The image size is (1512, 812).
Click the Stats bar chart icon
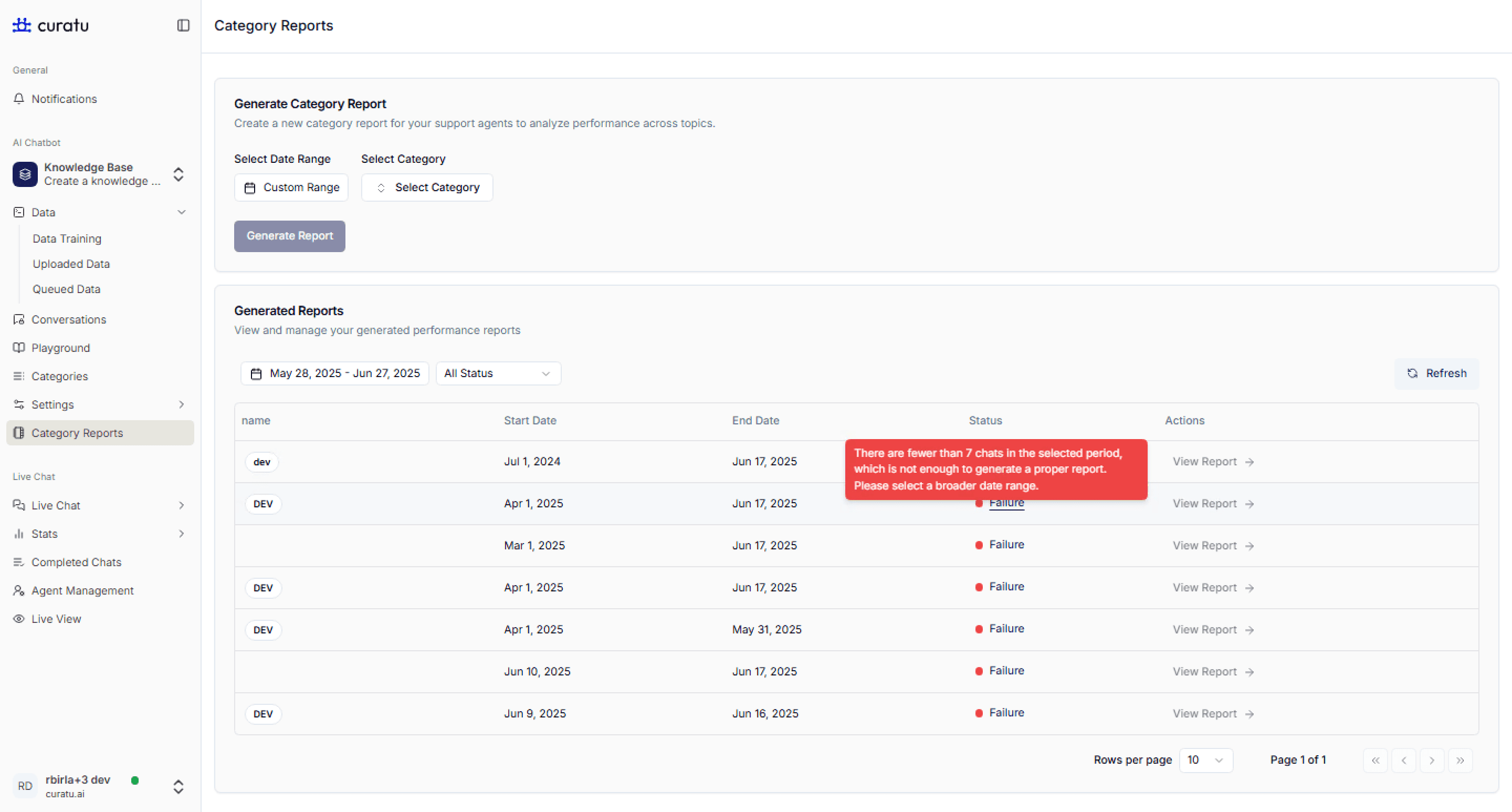point(19,534)
